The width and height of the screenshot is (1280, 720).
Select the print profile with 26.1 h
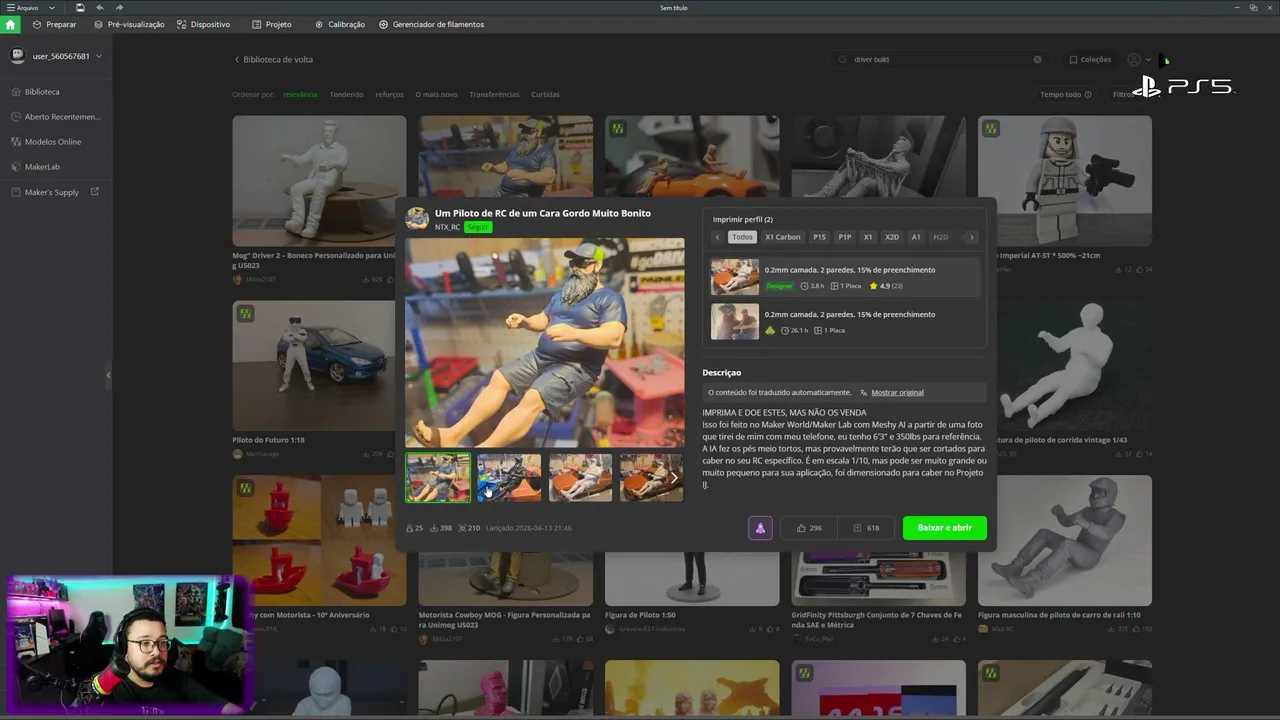pos(845,322)
